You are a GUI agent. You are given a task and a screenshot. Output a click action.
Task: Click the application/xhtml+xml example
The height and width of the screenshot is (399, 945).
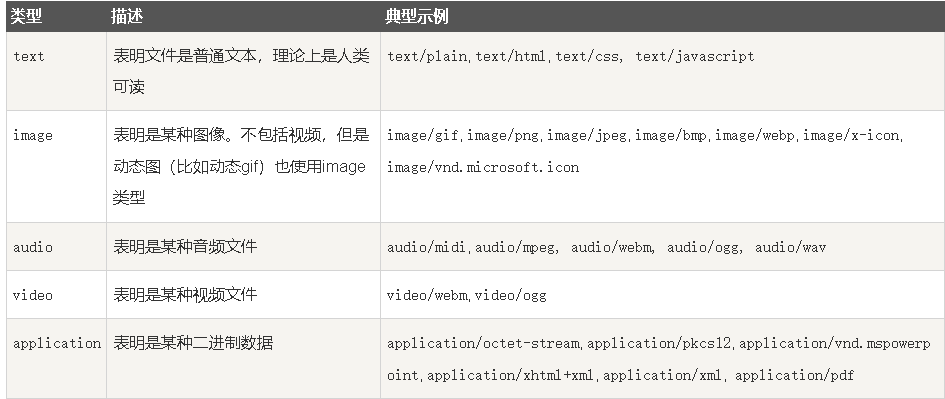coord(511,375)
